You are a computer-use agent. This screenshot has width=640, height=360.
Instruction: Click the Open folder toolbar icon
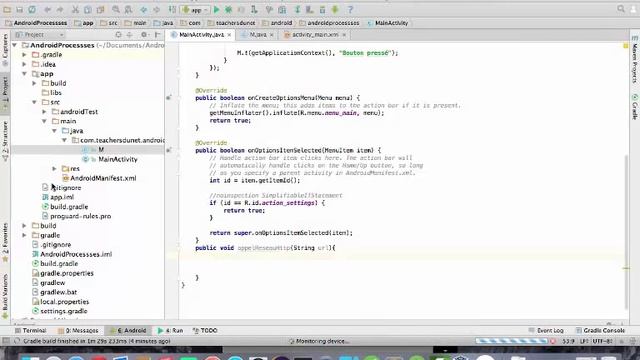coord(7,9)
